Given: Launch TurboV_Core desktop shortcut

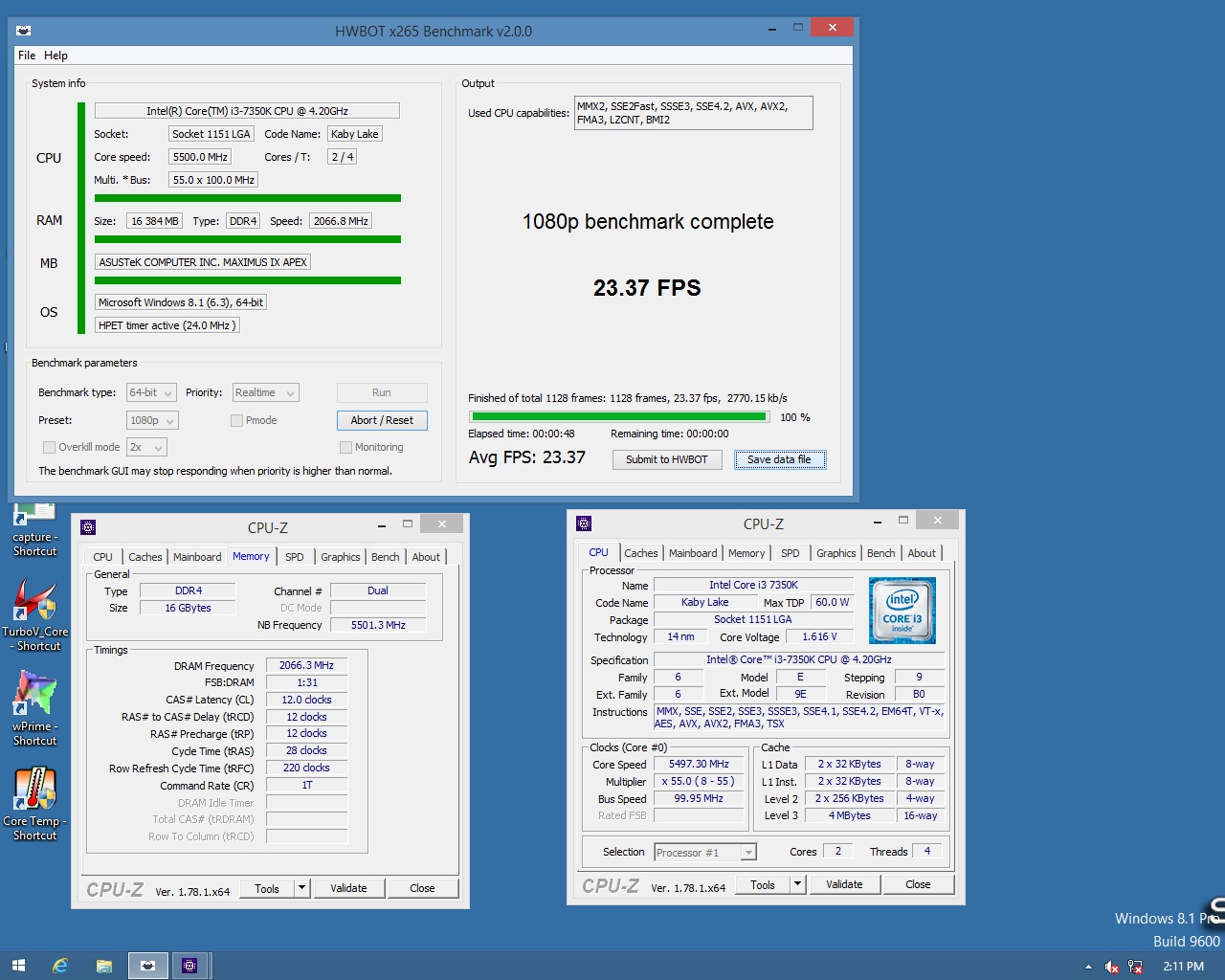Looking at the screenshot, I should pos(34,615).
